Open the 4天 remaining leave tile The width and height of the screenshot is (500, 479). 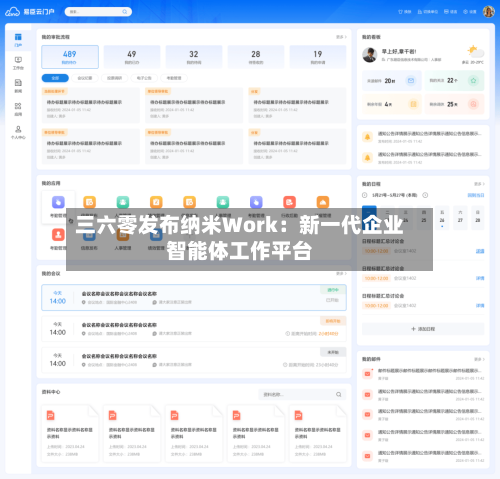[392, 104]
